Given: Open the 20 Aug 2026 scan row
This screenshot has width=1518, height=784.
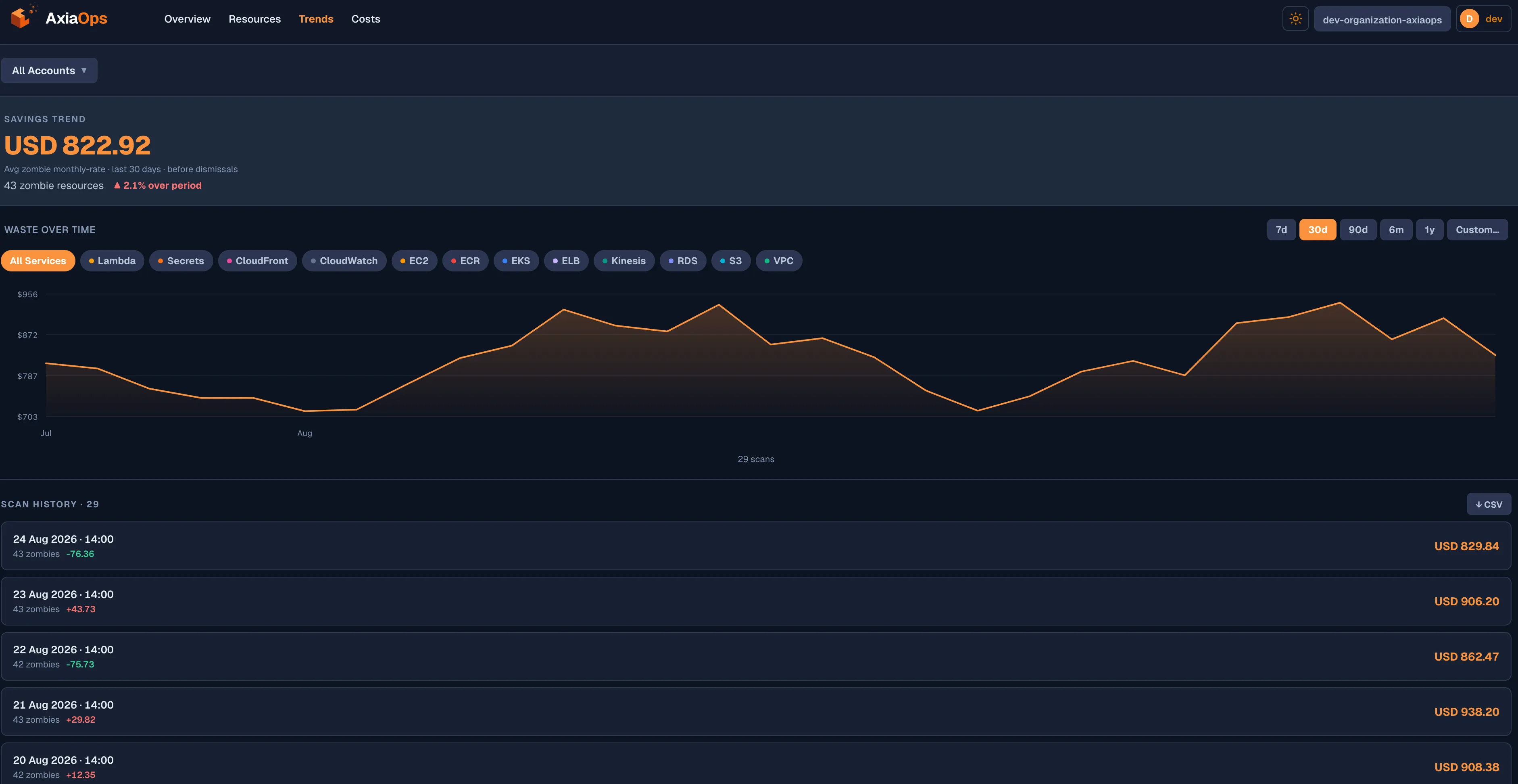Looking at the screenshot, I should [756, 764].
